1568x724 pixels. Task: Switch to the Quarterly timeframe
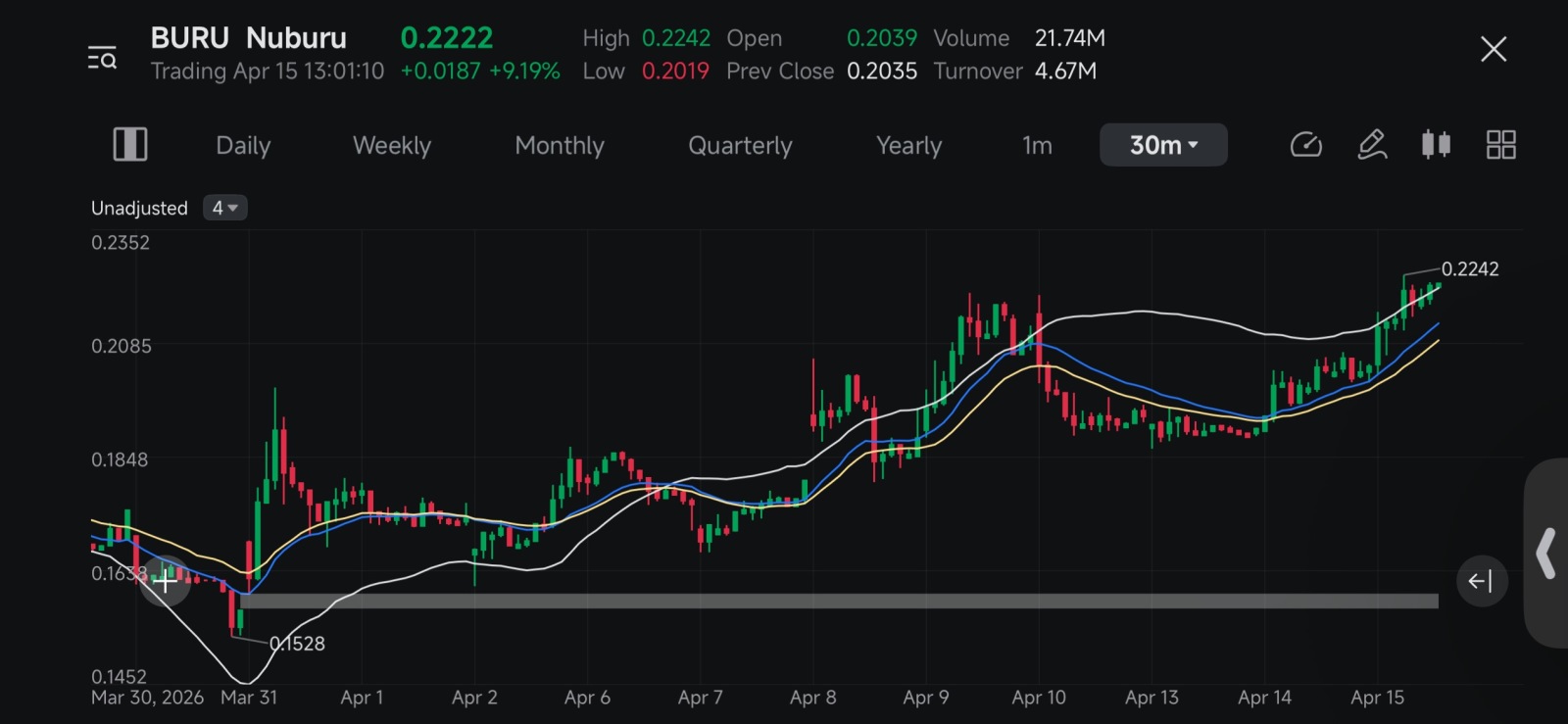pyautogui.click(x=740, y=145)
